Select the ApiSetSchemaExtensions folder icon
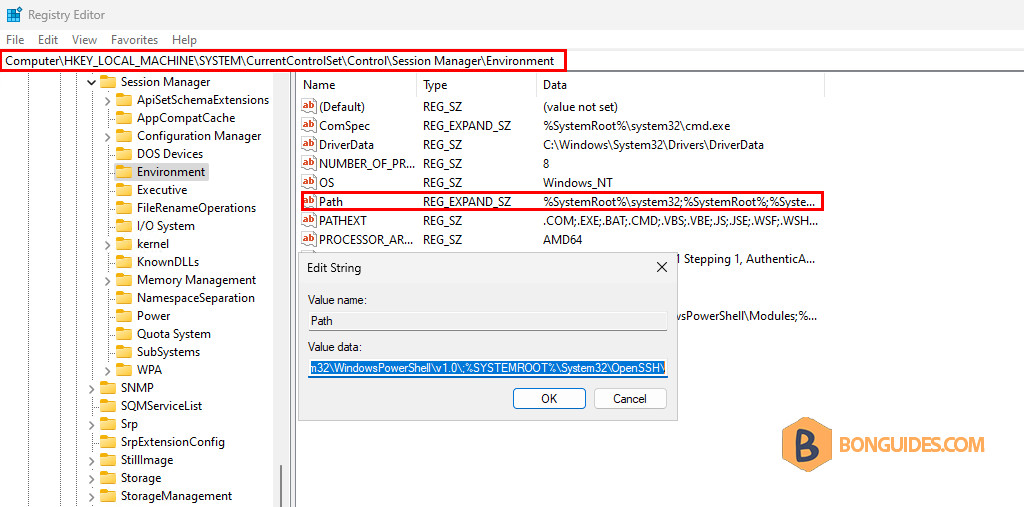The height and width of the screenshot is (507, 1024). (x=123, y=101)
